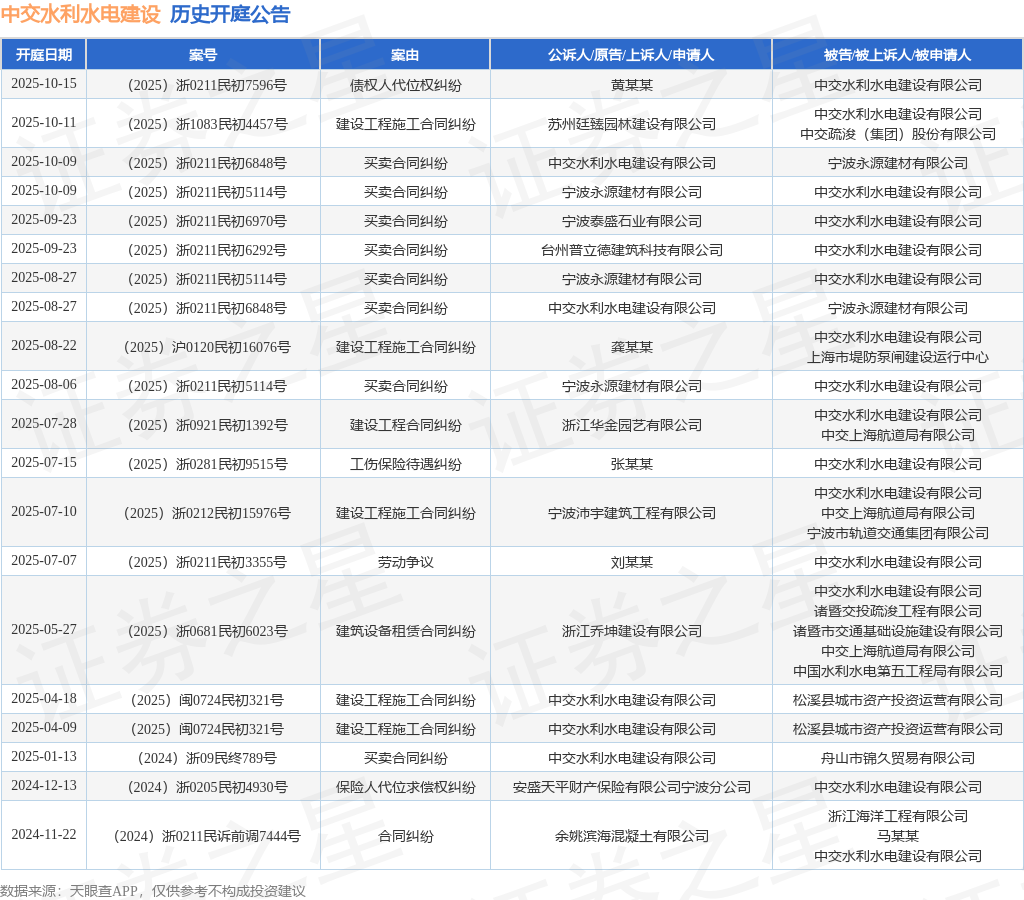The image size is (1024, 900).
Task: Click plaintiff 浙江乔坤建设有限公司
Action: coord(632,631)
